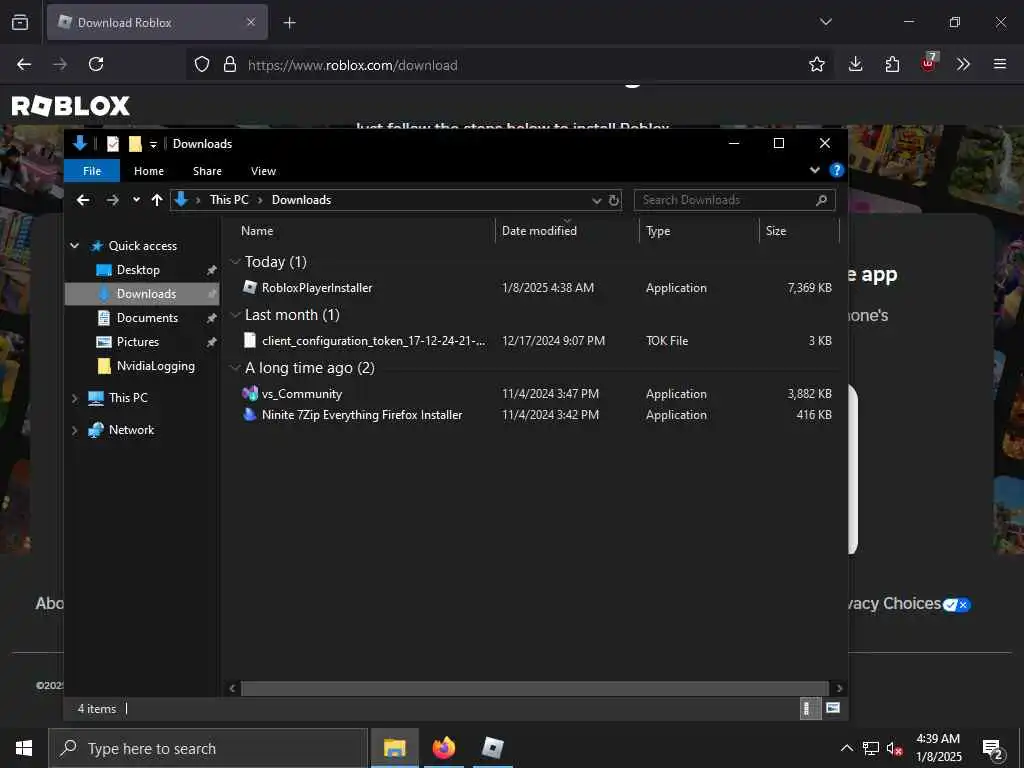Open Firefox downloads panel arrow icon
This screenshot has width=1024, height=768.
point(856,64)
